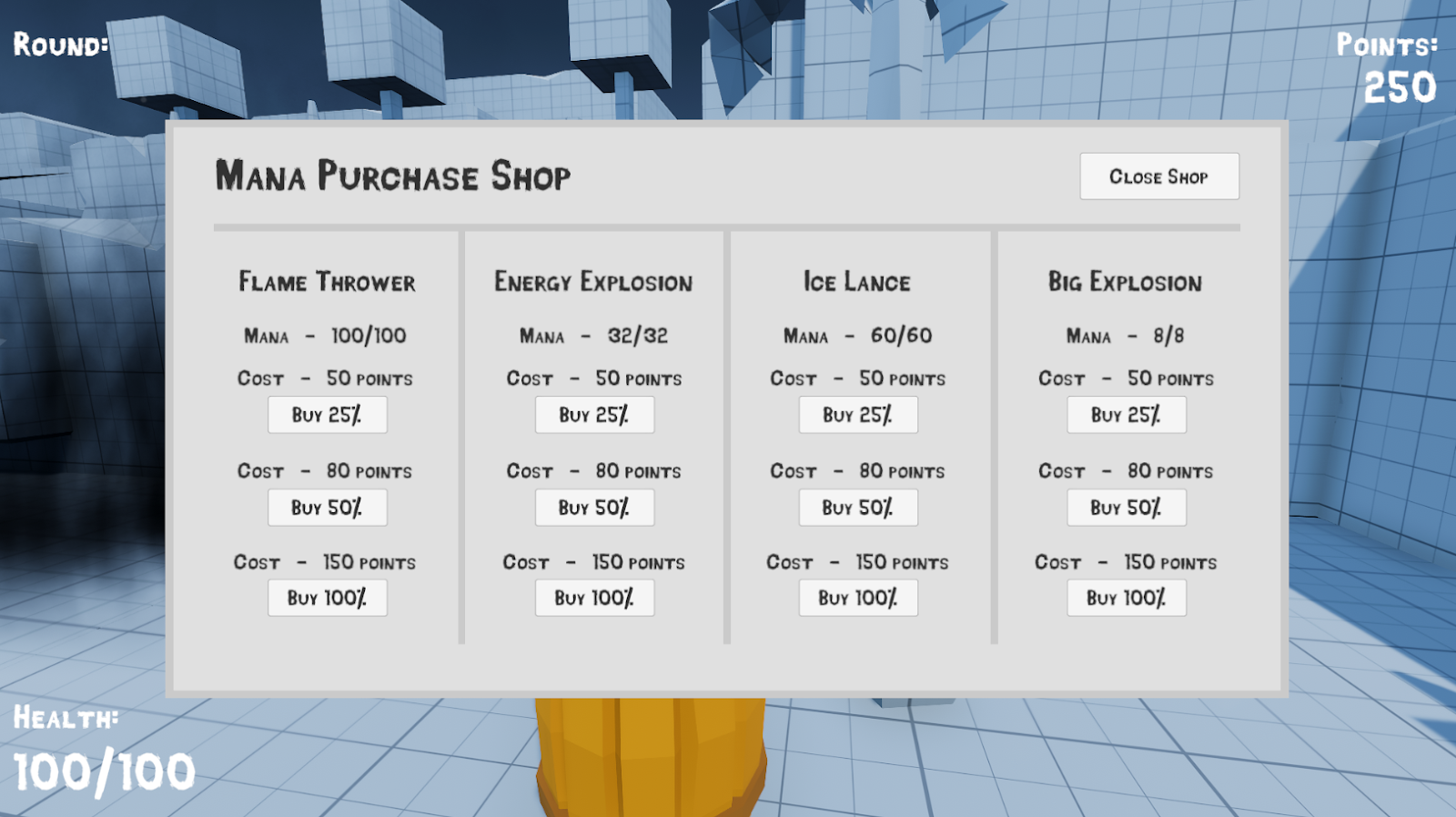This screenshot has width=1456, height=817.
Task: Buy 25% mana for Energy Explosion
Action: coord(594,415)
